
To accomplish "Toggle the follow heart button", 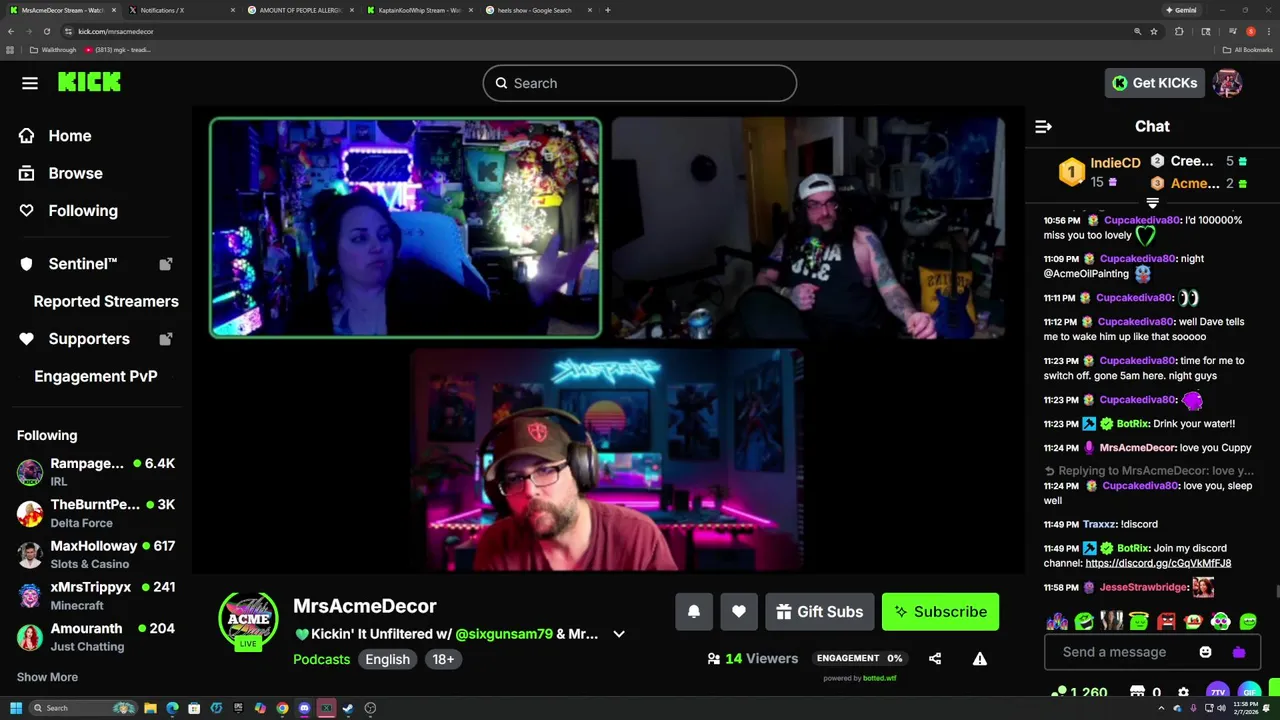I will (x=739, y=612).
